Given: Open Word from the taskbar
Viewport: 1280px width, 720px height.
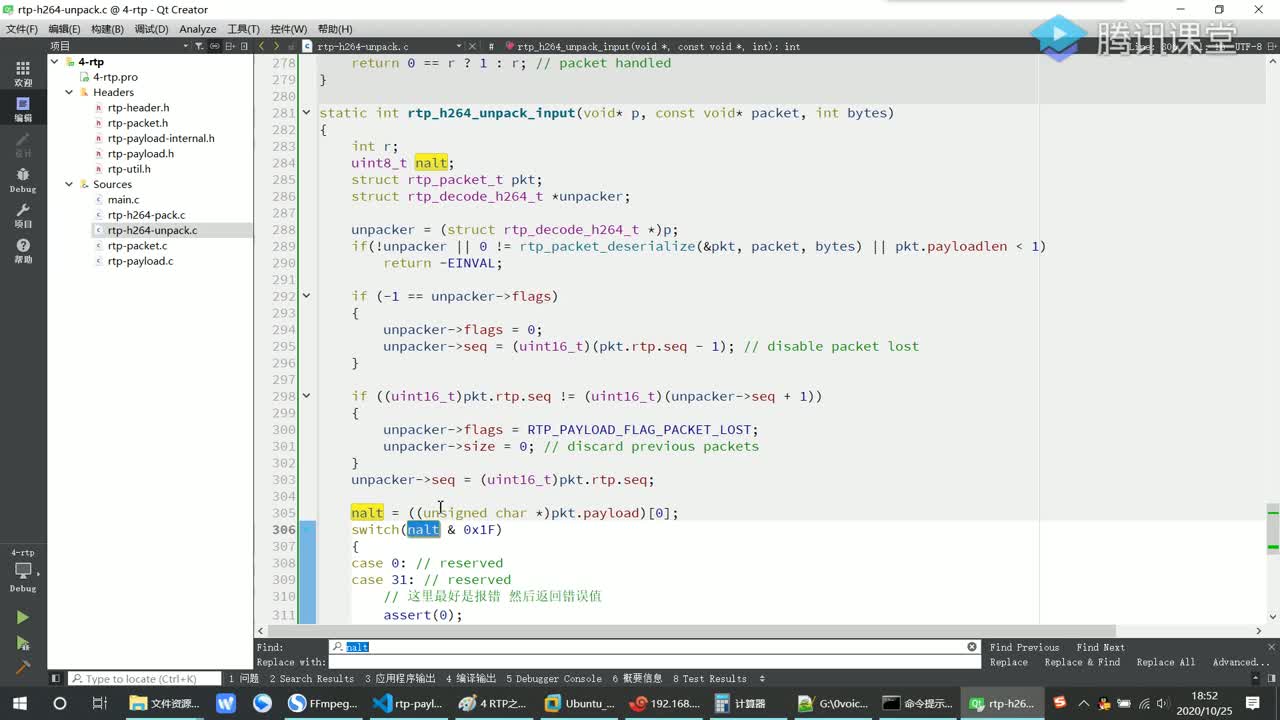Looking at the screenshot, I should (x=225, y=703).
